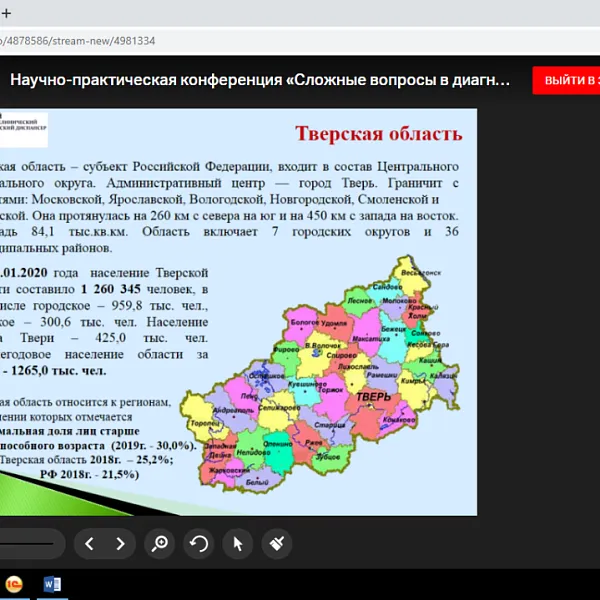Click the slide title 'Тверская область'

coord(379,134)
